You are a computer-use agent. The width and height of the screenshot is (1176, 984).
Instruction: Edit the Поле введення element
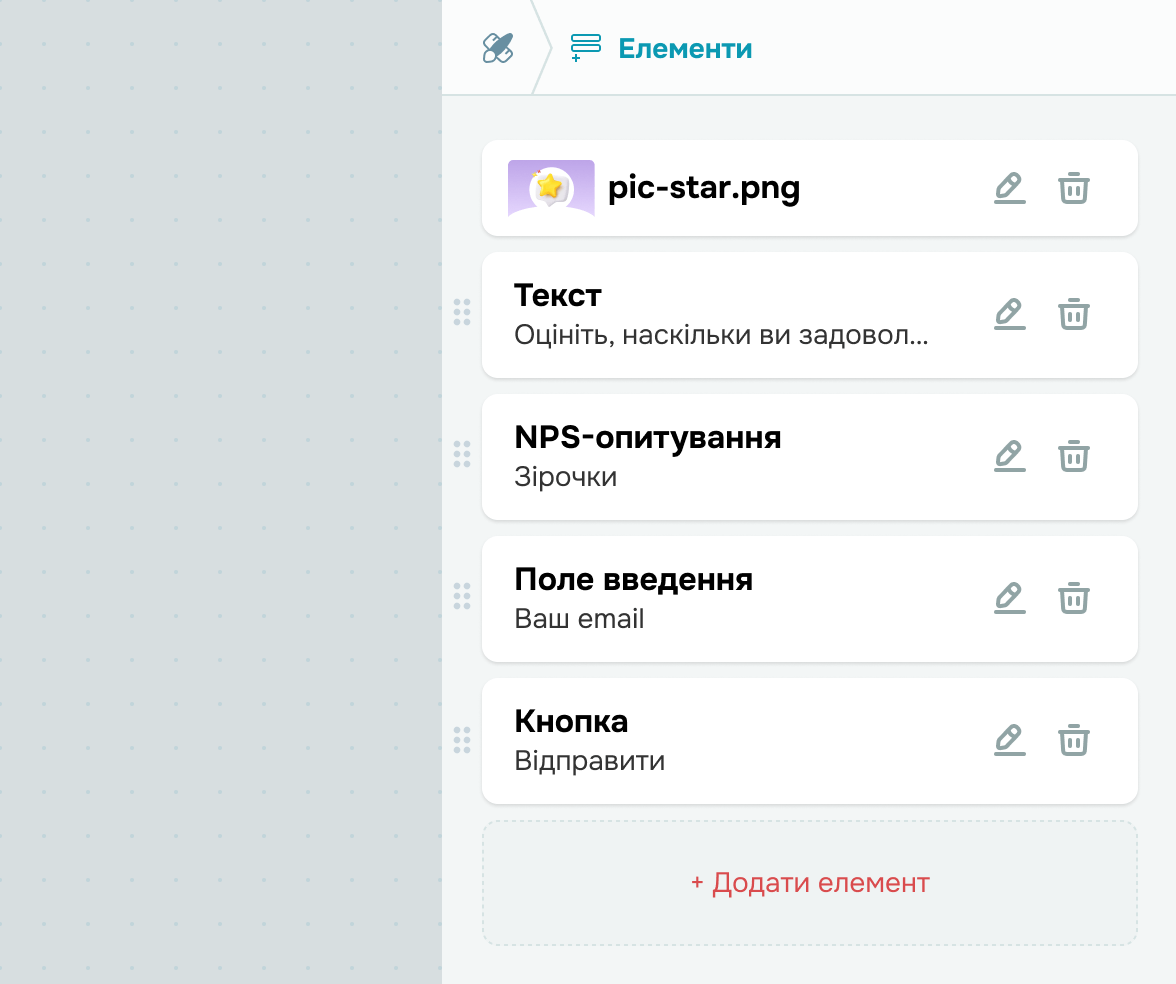click(x=1010, y=598)
